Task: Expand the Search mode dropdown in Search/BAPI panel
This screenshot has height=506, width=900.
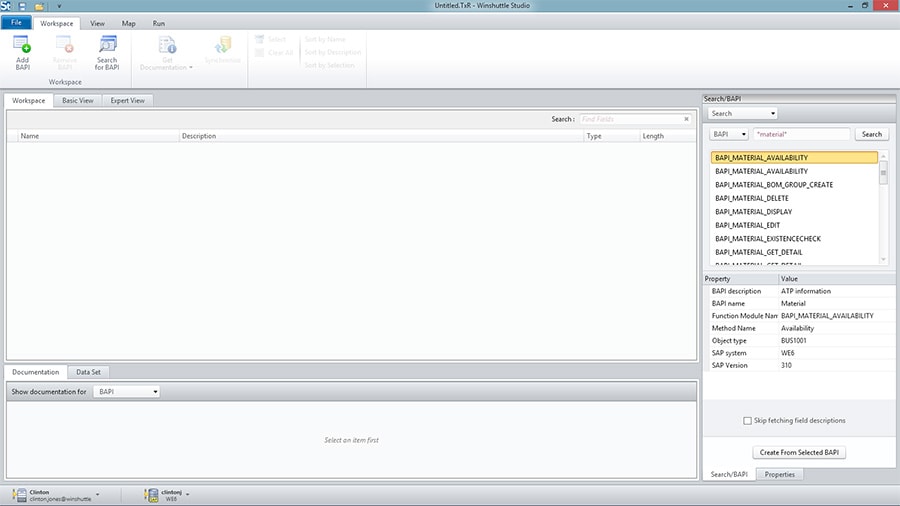Action: [x=742, y=114]
